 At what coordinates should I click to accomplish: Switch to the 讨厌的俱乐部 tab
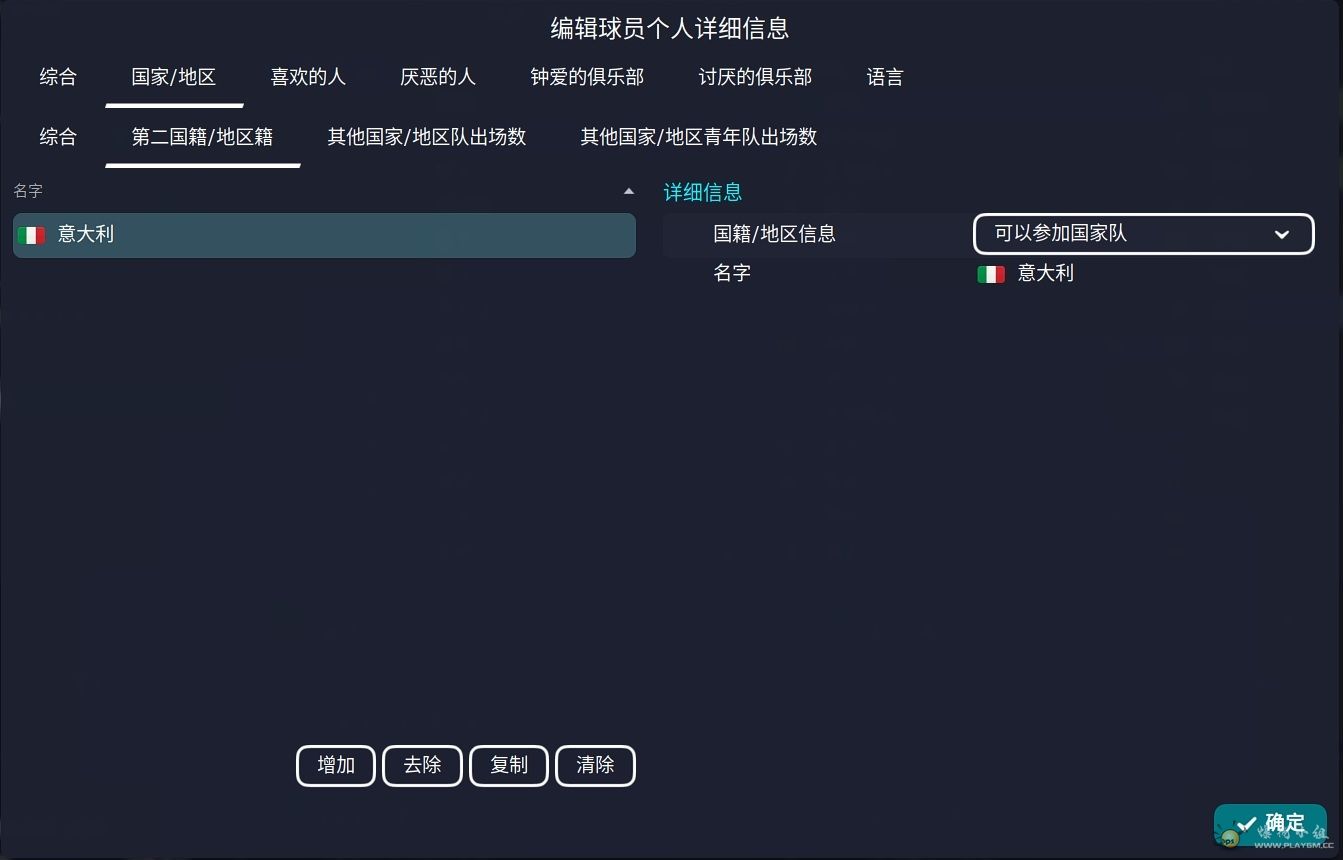(x=755, y=77)
